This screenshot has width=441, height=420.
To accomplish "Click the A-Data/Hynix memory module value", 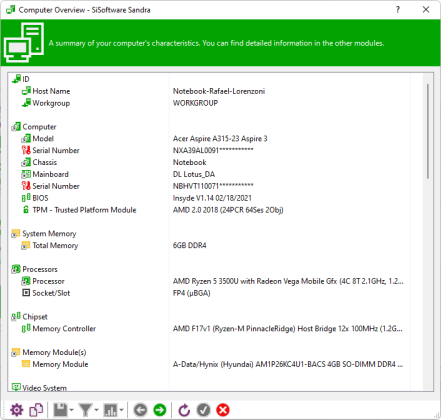I will click(288, 364).
